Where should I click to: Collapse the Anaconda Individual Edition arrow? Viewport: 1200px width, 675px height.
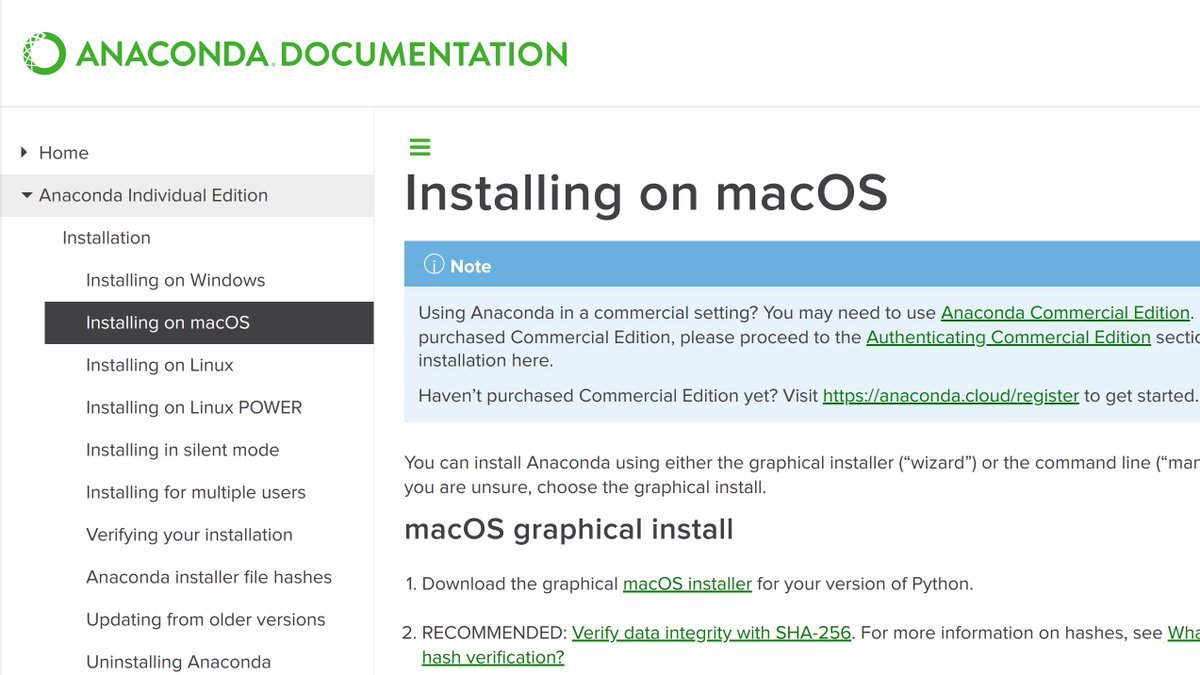[x=26, y=195]
